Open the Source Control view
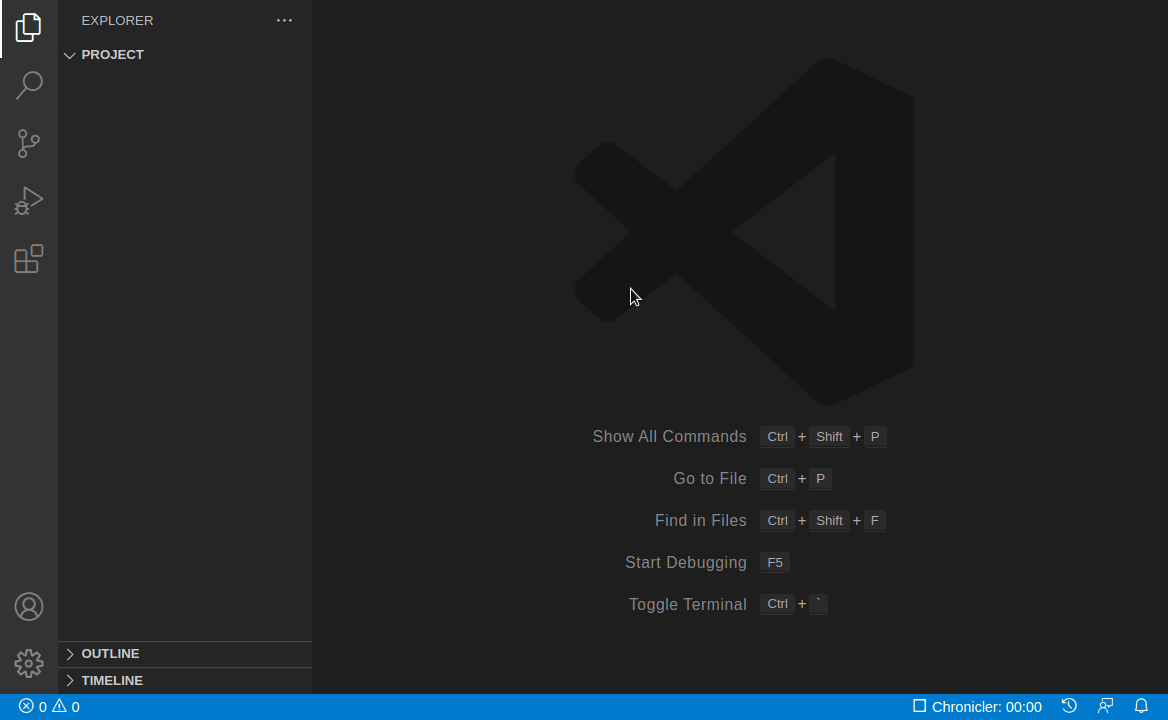Image resolution: width=1168 pixels, height=720 pixels. [28, 143]
